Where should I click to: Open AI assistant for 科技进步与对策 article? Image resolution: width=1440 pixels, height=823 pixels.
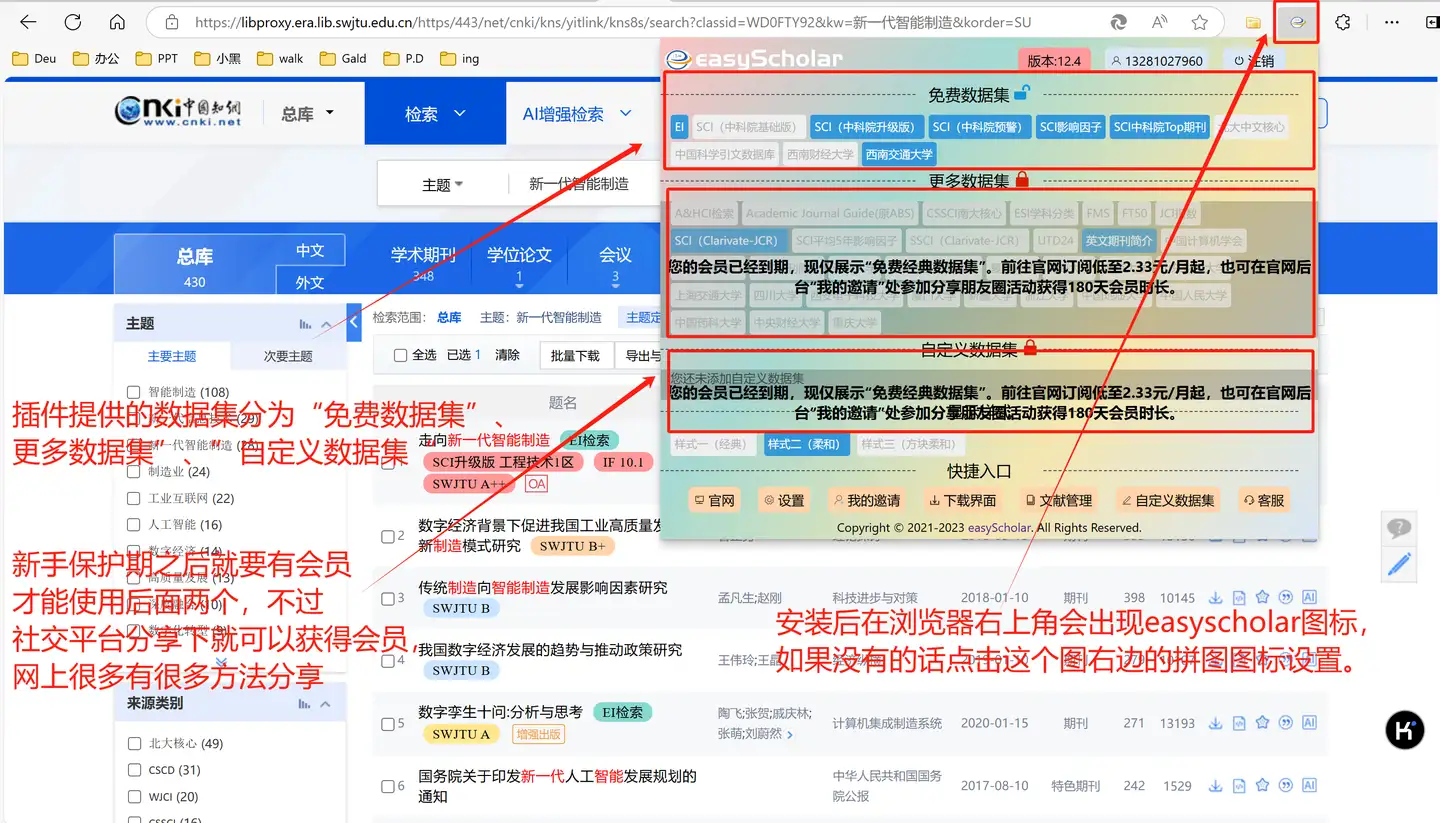(x=1309, y=598)
